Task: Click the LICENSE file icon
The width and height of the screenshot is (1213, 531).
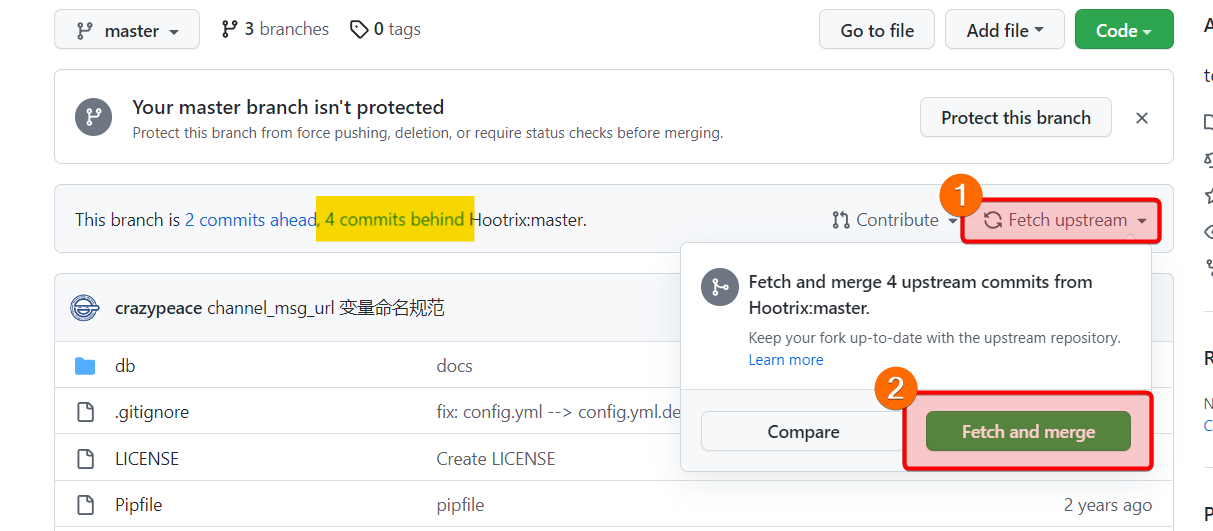Action: pos(85,459)
